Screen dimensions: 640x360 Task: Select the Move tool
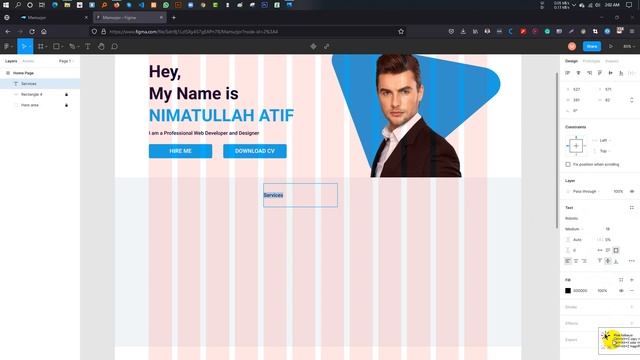pyautogui.click(x=24, y=47)
